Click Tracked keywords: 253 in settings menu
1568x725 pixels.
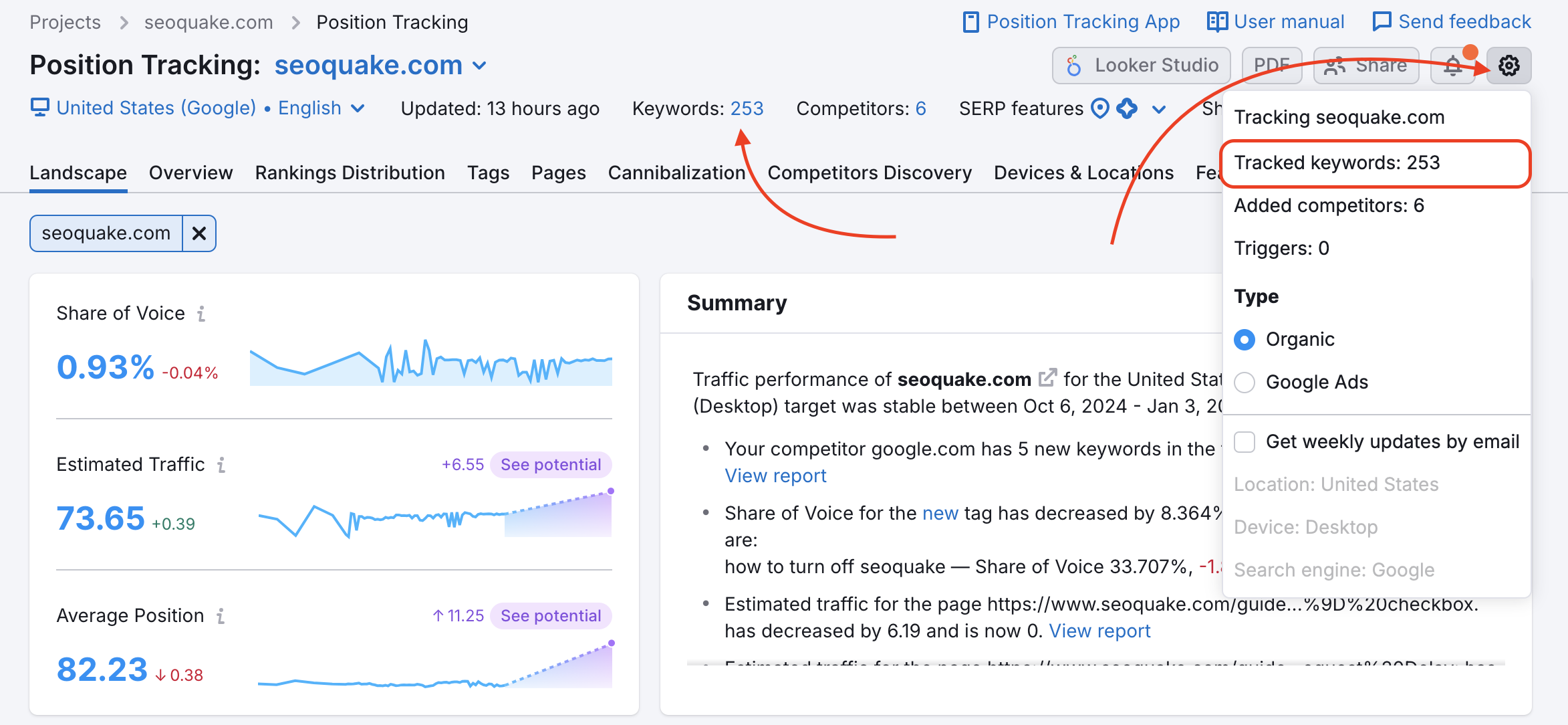tap(1376, 163)
